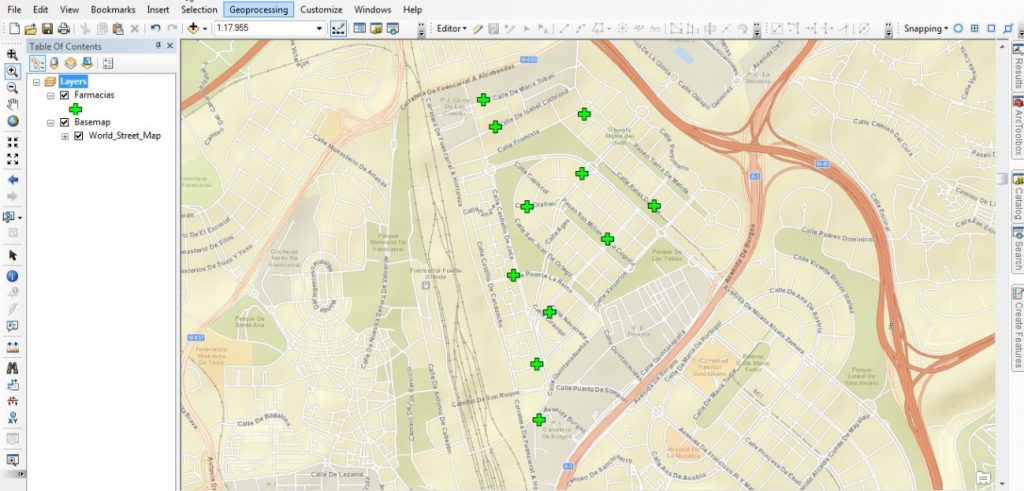Uncheck the Farmacias layer checkbox
This screenshot has height=491, width=1024.
pos(65,95)
